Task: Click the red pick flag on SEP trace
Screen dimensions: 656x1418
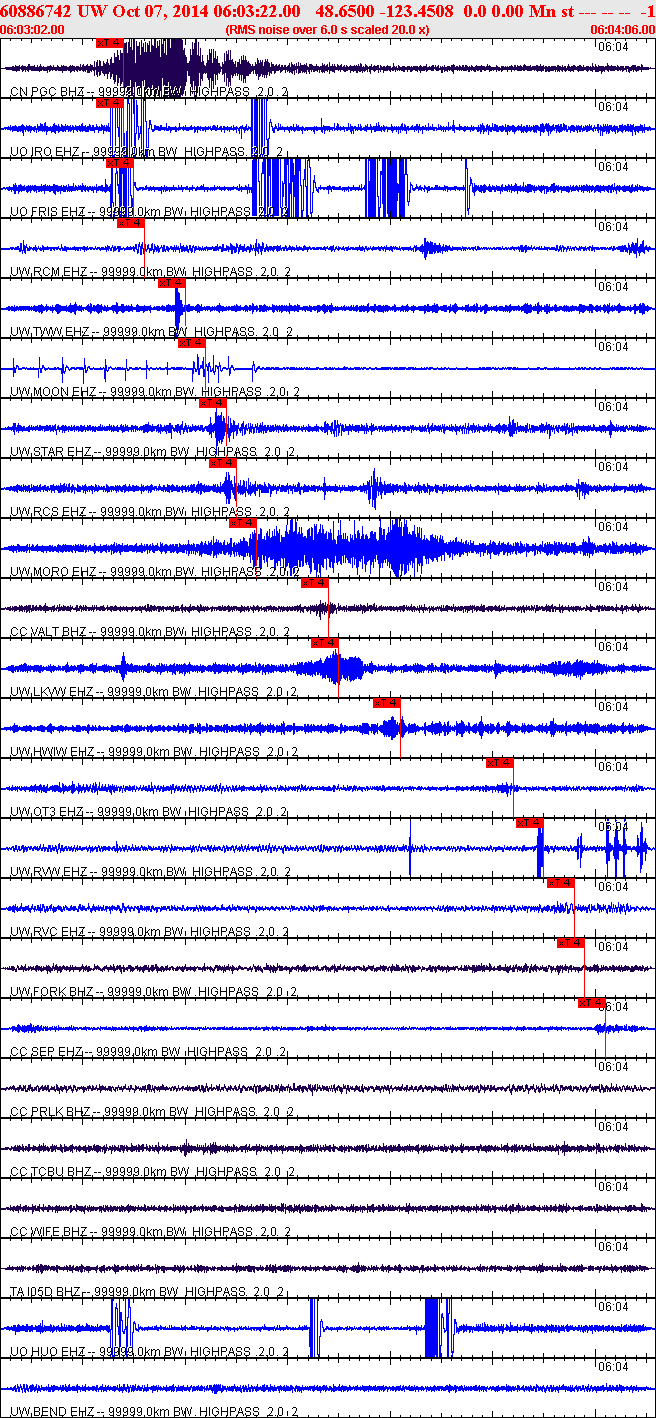Action: click(592, 1003)
